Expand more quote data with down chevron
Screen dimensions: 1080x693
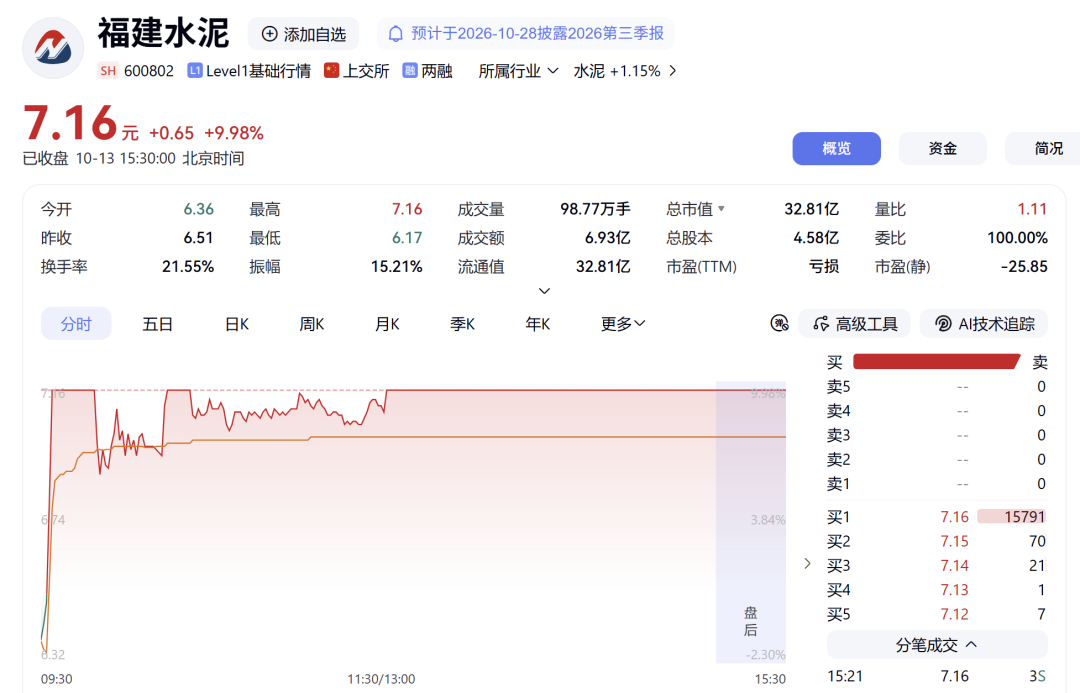pos(544,291)
